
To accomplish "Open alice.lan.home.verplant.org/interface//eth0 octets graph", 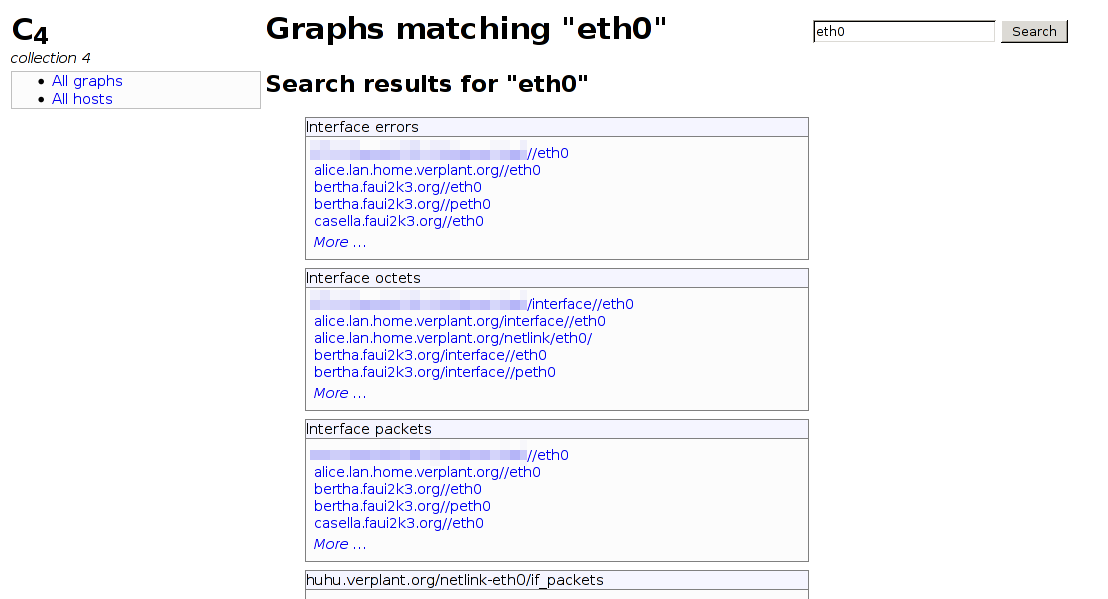I will point(459,321).
